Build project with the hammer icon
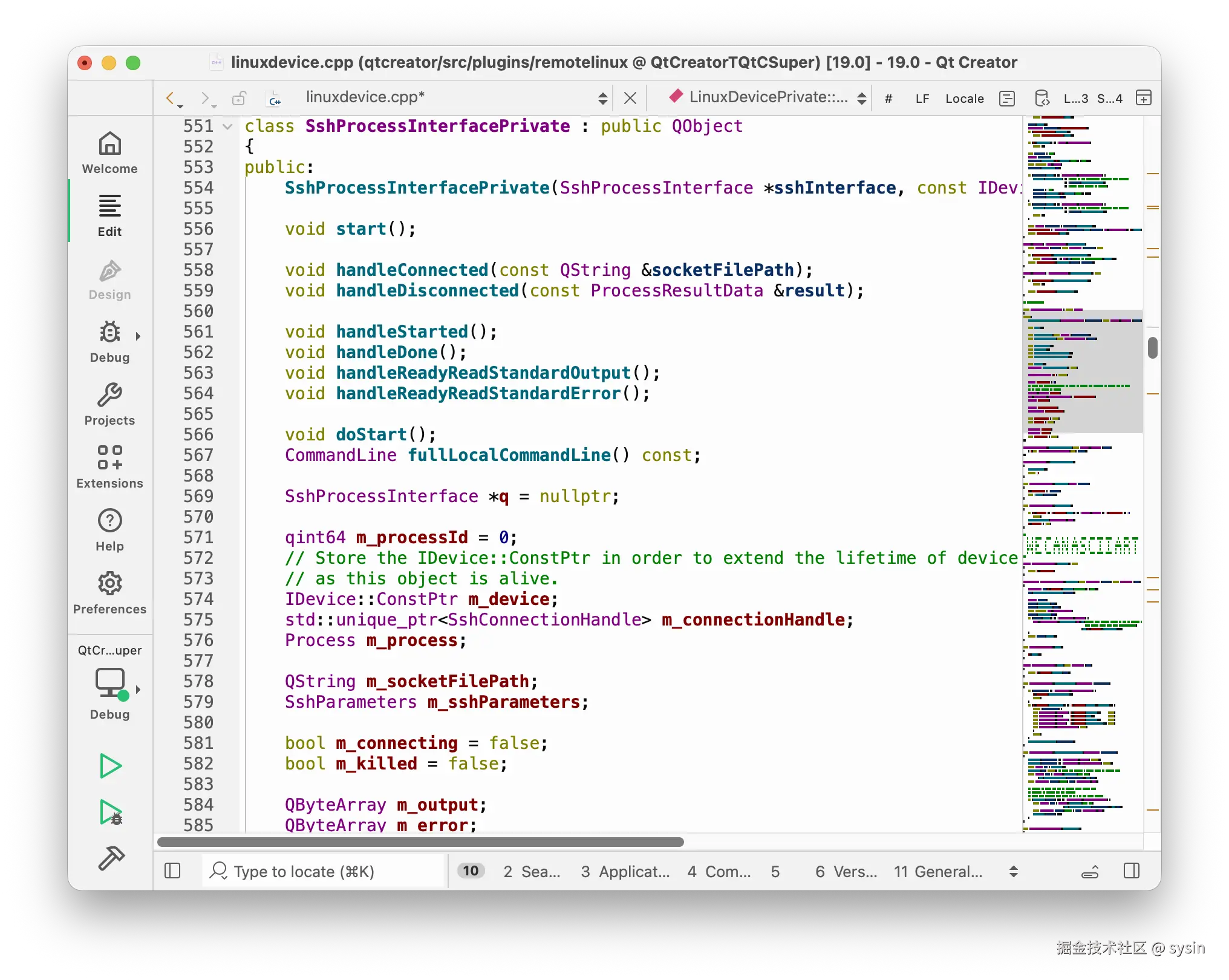 [111, 858]
